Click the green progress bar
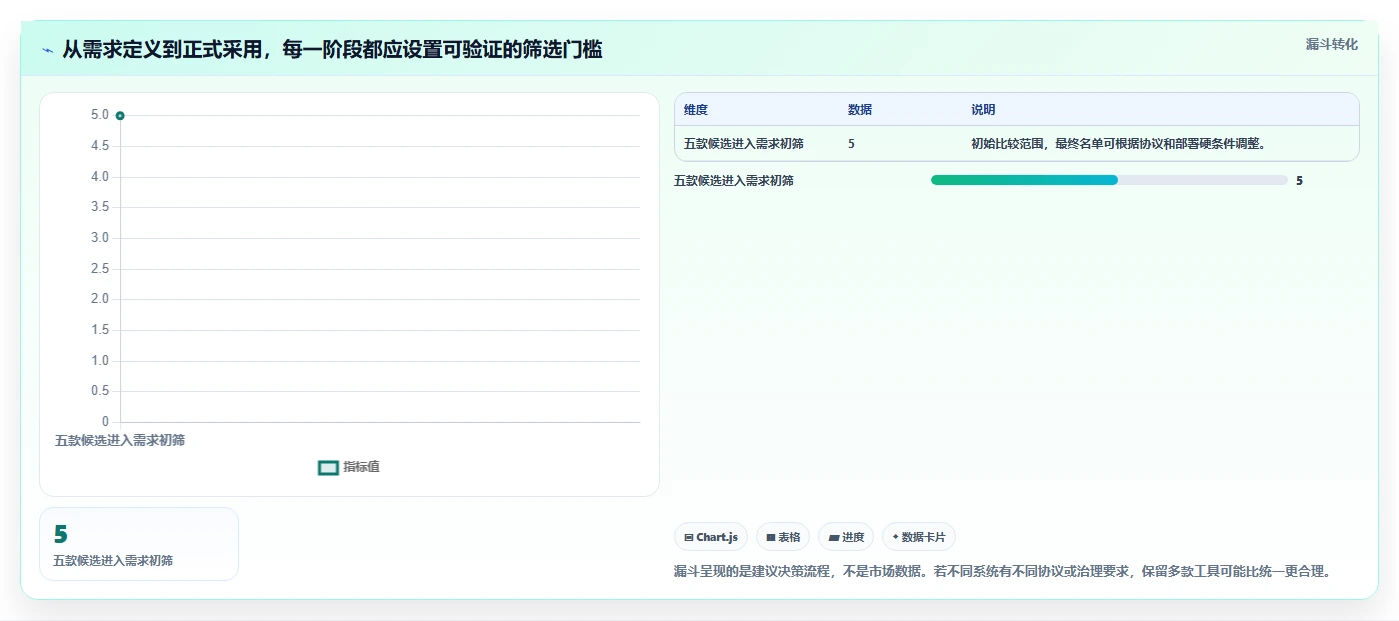 tap(1024, 180)
